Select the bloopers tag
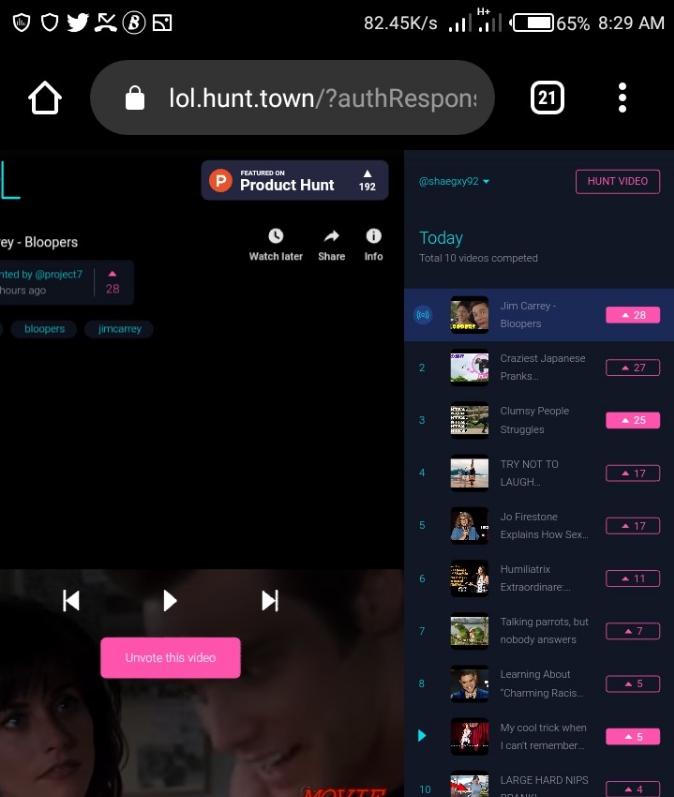 click(x=44, y=329)
